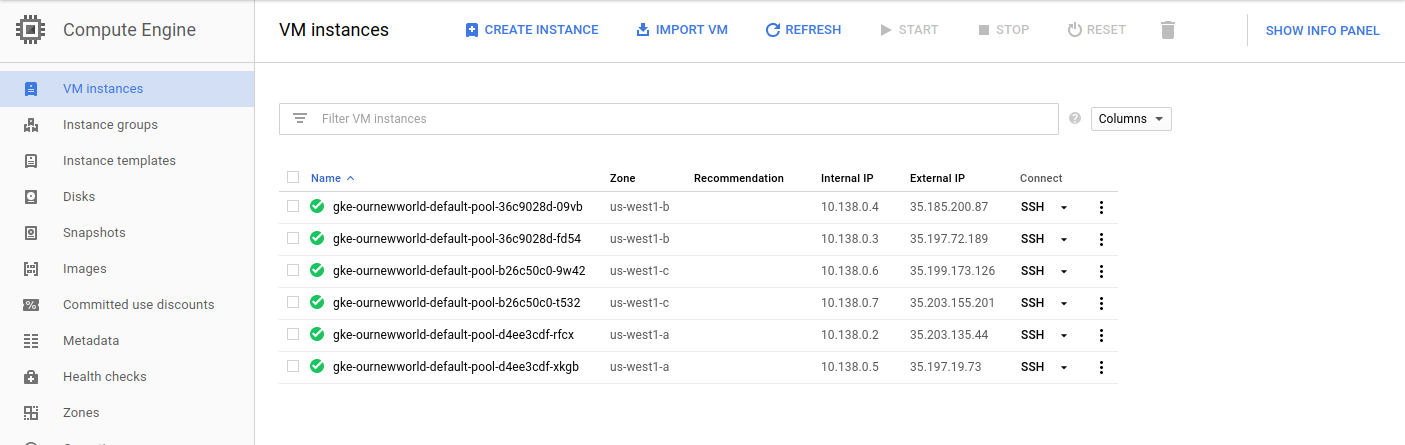This screenshot has width=1405, height=445.
Task: Check the box for gke-ournewworld-default-pool-36c9028d-09vb
Action: tap(293, 206)
